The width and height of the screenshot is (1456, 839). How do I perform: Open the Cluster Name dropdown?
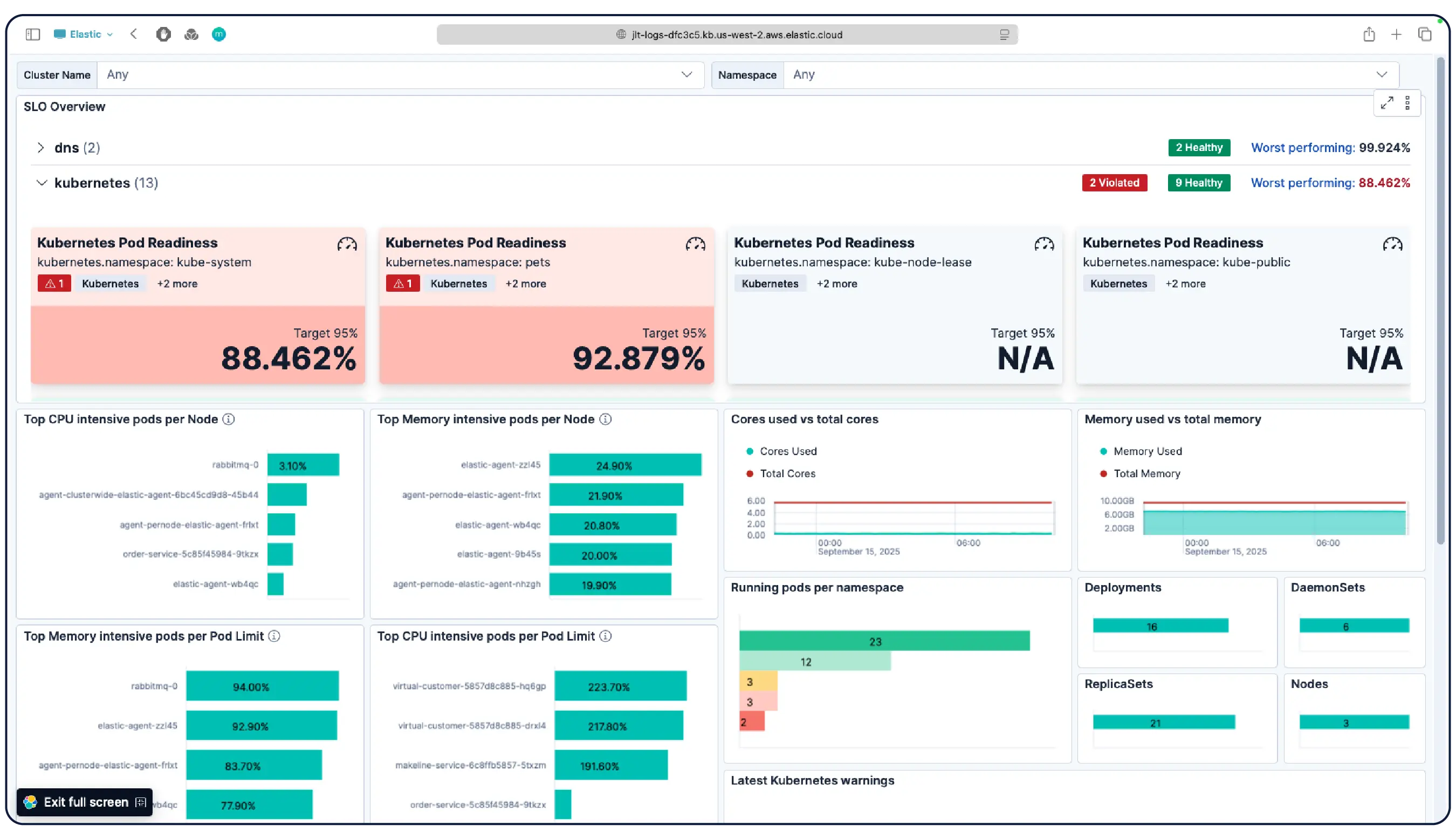pyautogui.click(x=686, y=74)
